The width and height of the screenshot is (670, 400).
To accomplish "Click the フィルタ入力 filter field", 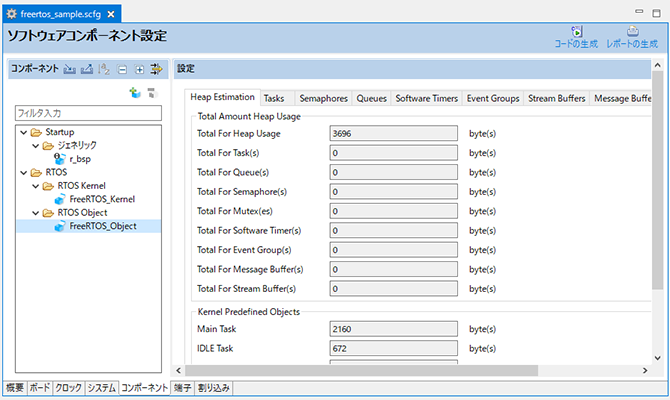I will tap(88, 113).
